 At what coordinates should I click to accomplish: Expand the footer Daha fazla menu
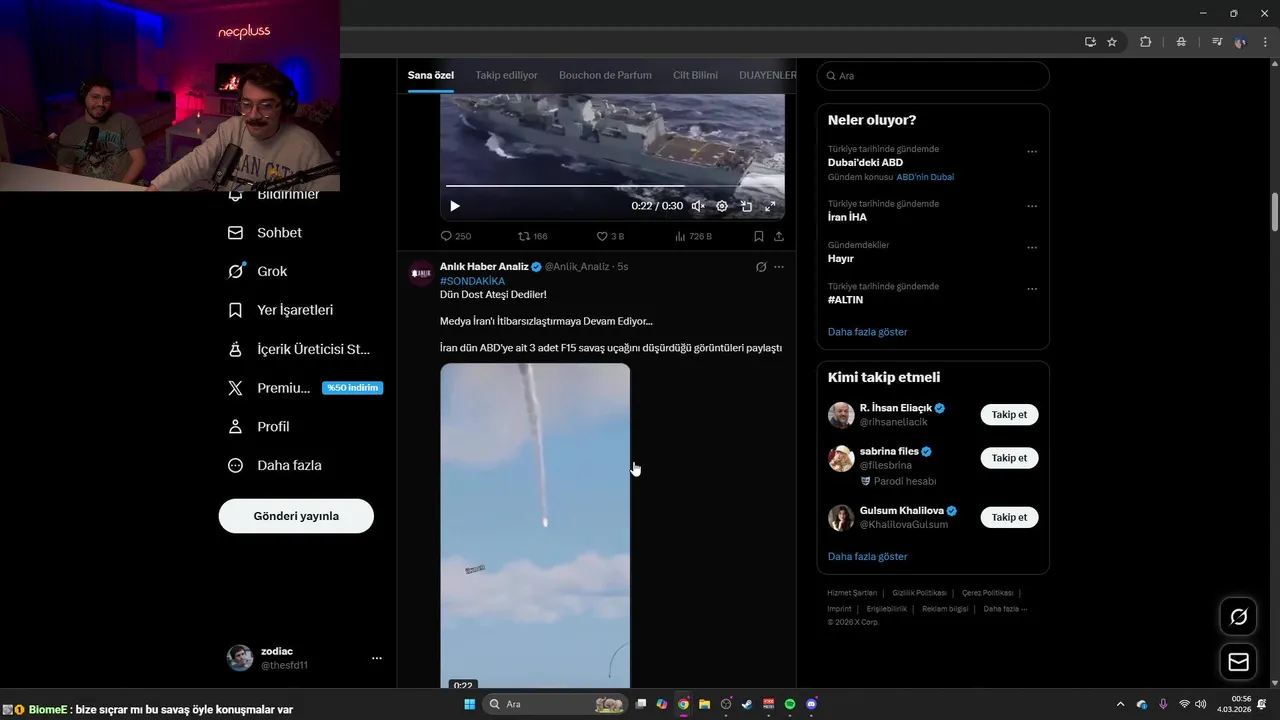coord(1005,609)
